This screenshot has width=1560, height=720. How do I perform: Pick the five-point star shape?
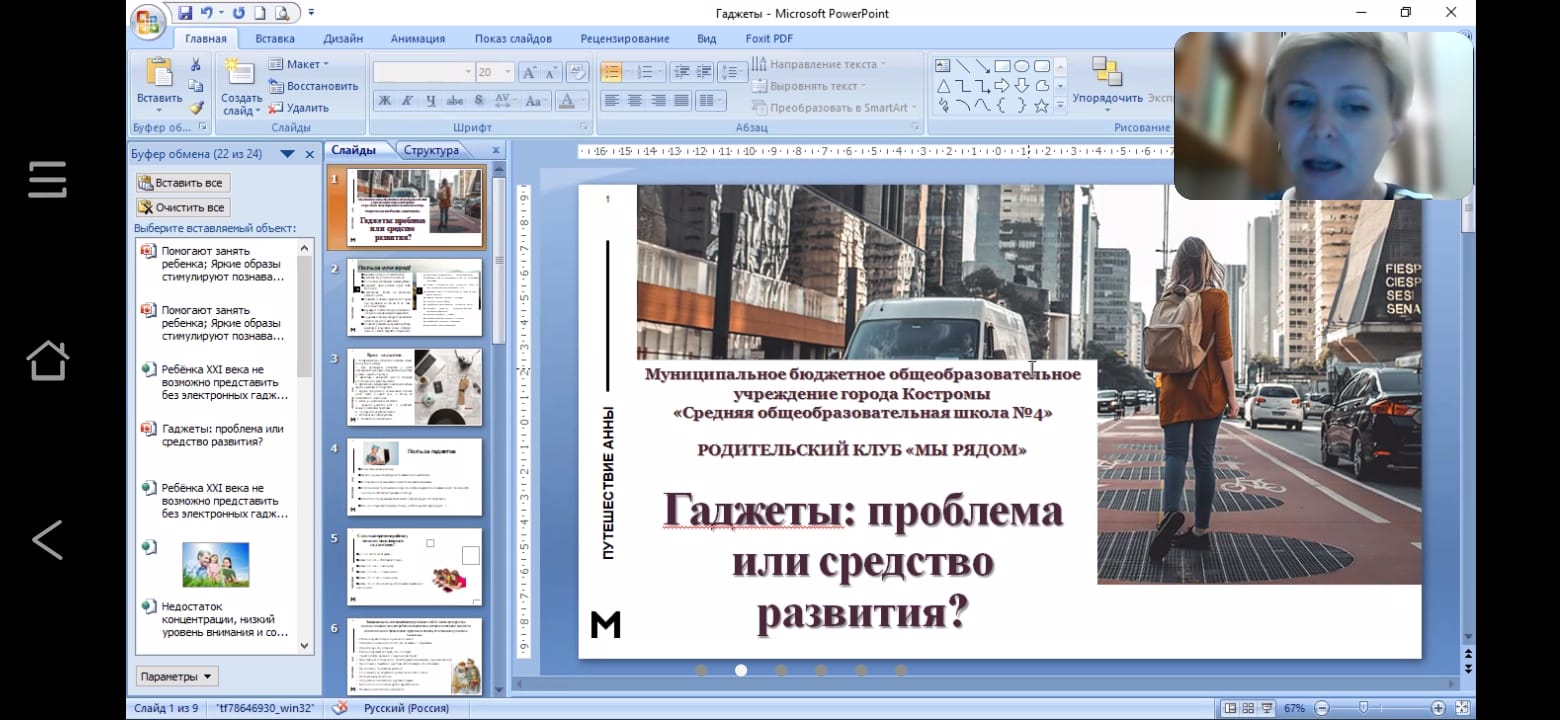(1041, 105)
